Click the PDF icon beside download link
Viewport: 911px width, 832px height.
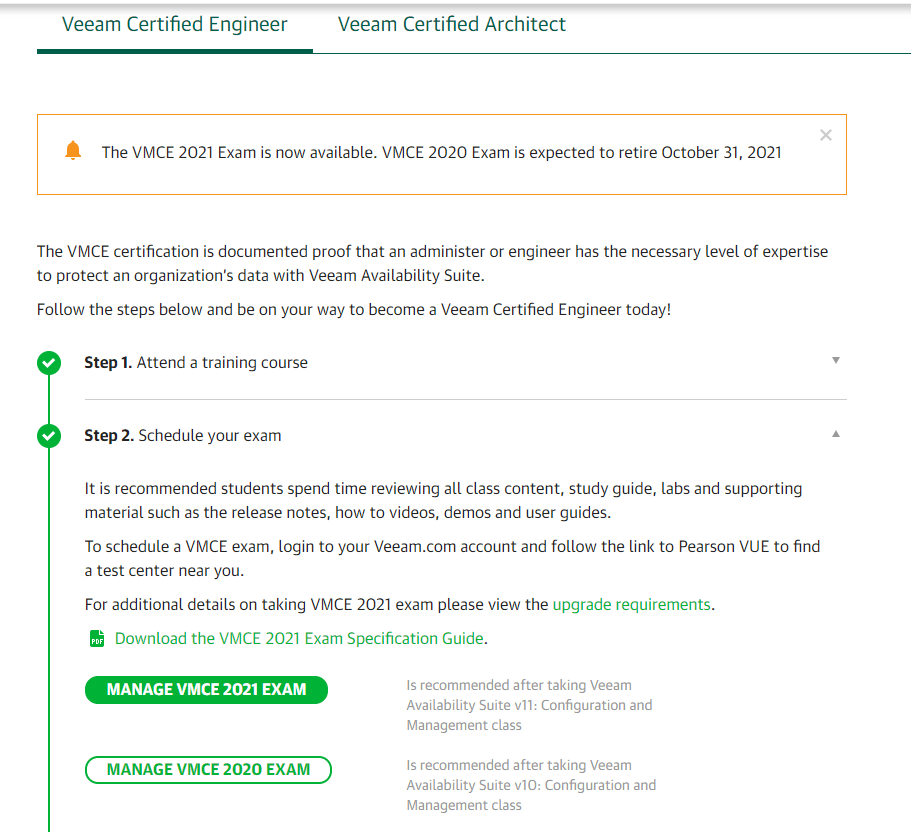tap(97, 639)
